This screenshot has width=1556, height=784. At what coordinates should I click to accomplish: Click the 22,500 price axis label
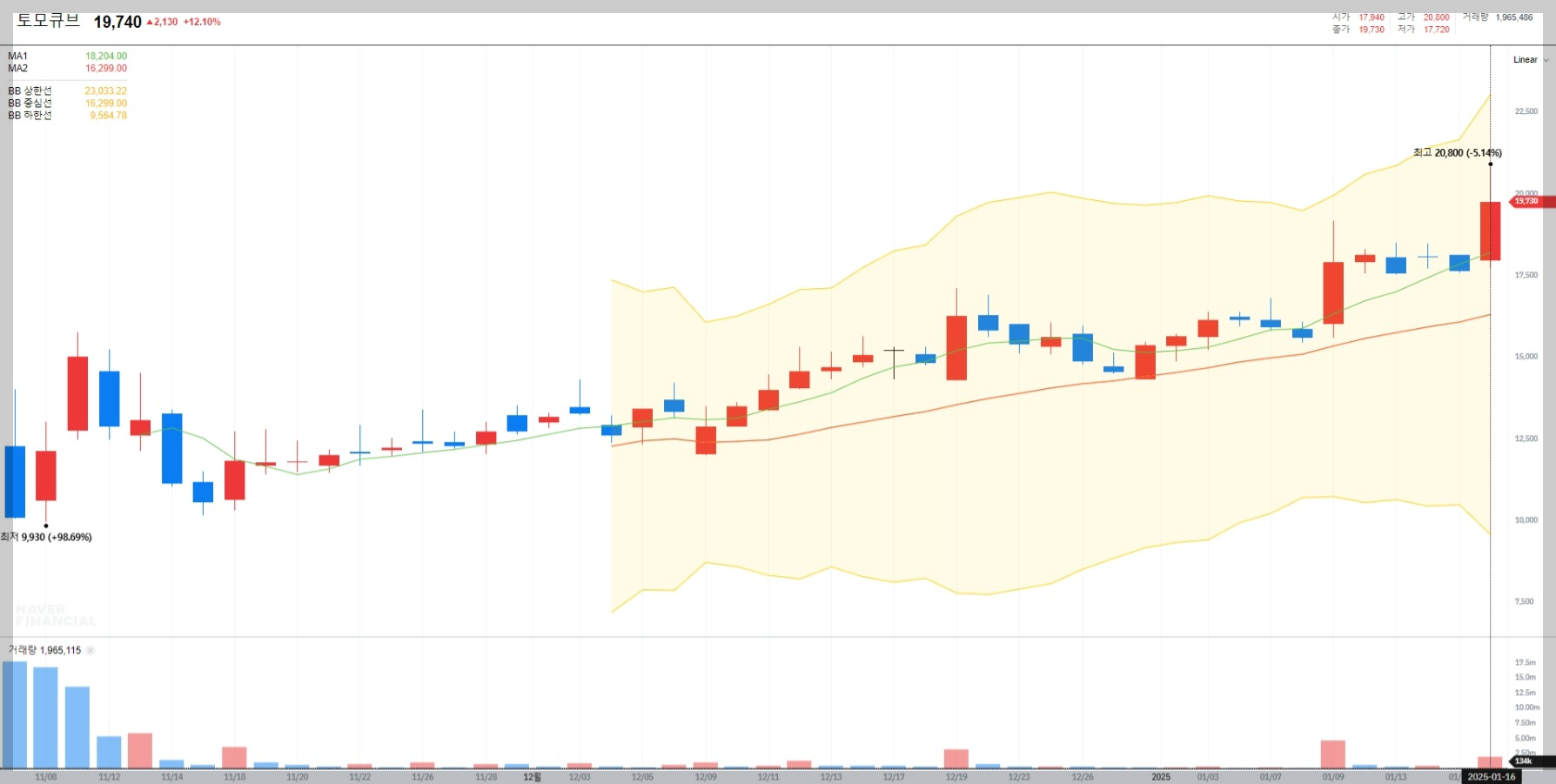tap(1526, 111)
